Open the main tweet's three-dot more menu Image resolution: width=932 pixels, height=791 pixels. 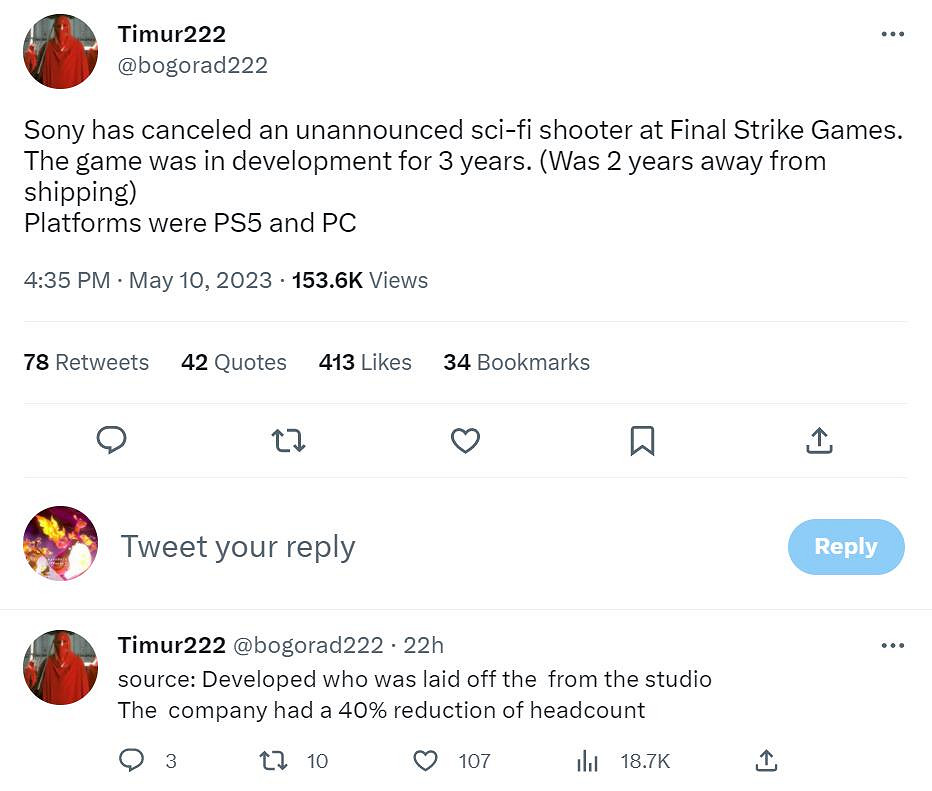(892, 34)
